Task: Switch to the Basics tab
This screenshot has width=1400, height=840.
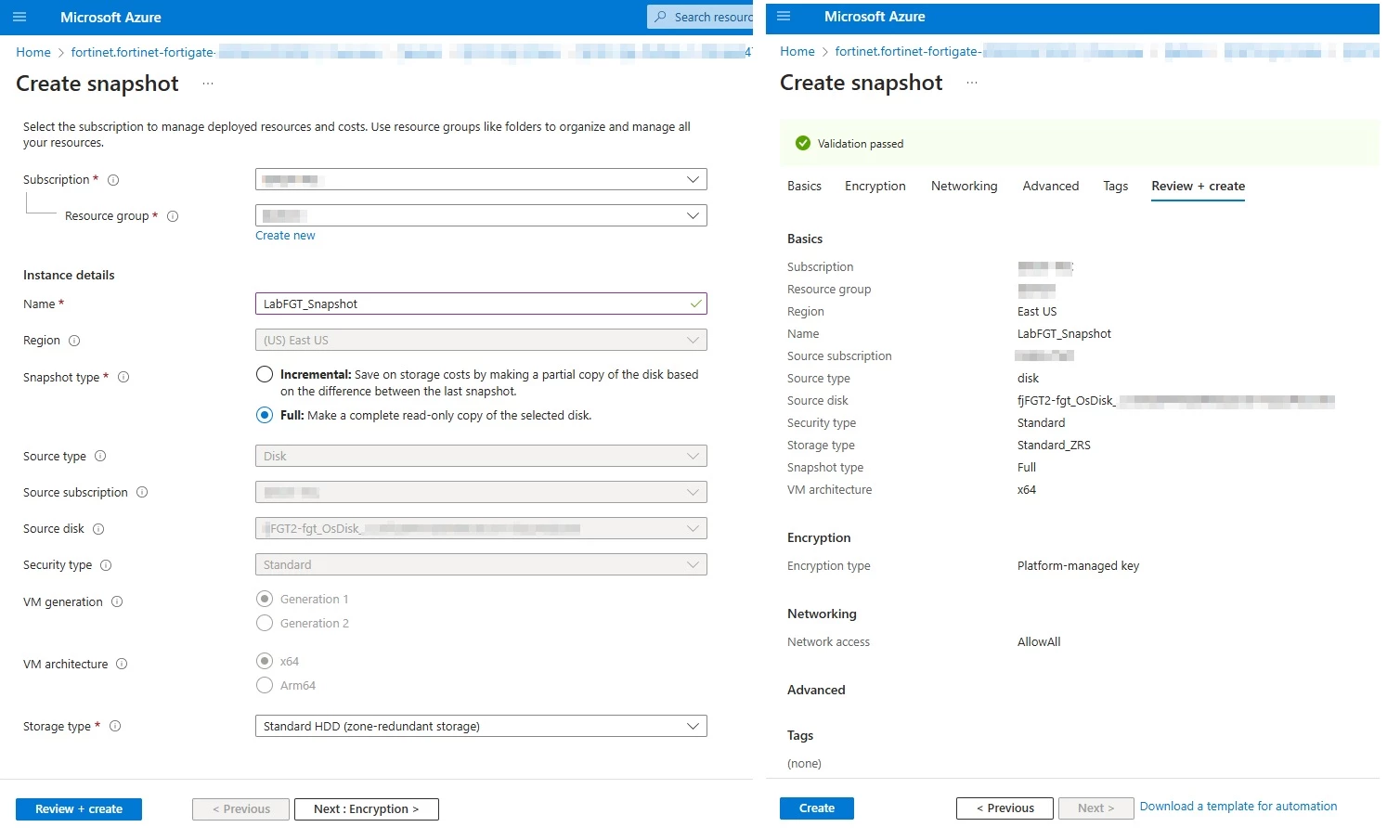Action: (804, 186)
